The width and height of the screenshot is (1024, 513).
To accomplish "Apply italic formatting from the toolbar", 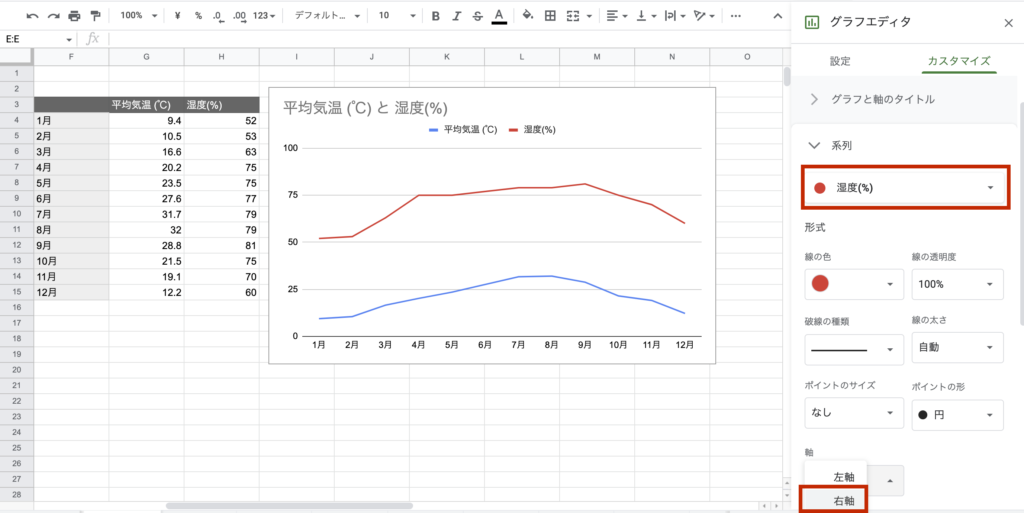I will [455, 16].
